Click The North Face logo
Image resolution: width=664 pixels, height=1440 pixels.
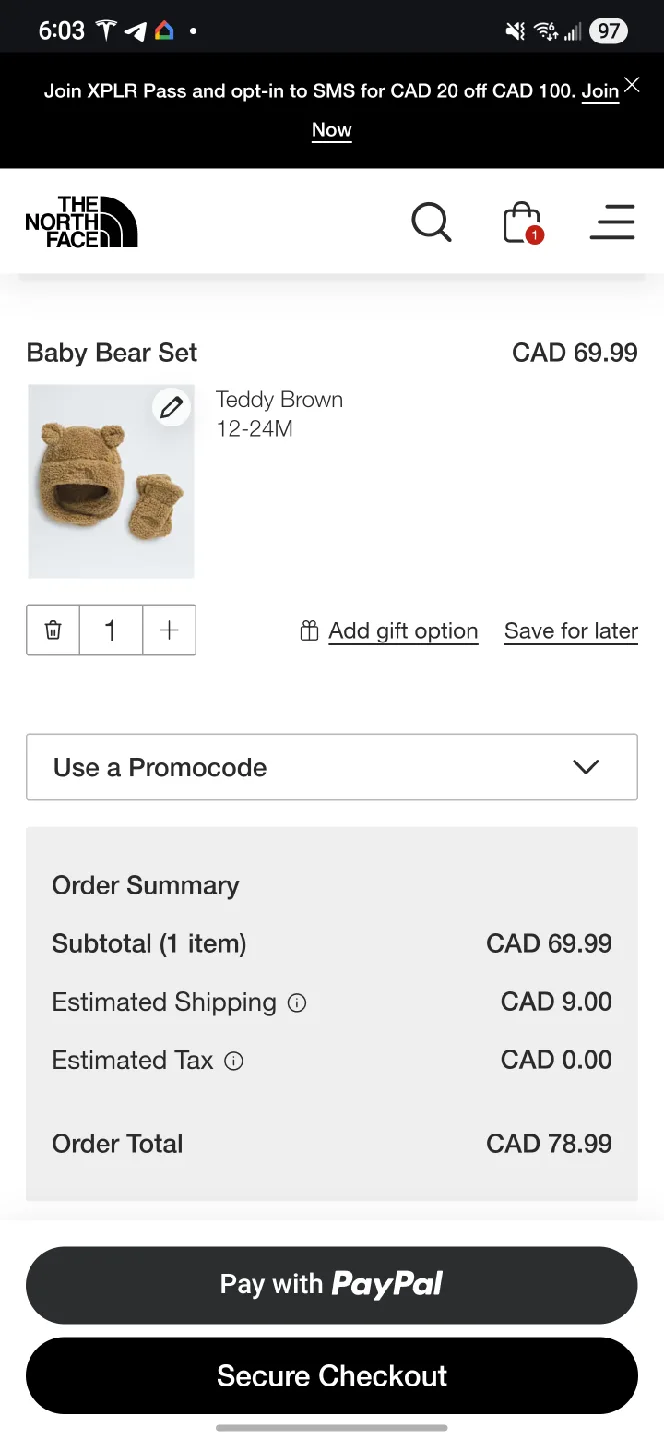click(x=81, y=221)
